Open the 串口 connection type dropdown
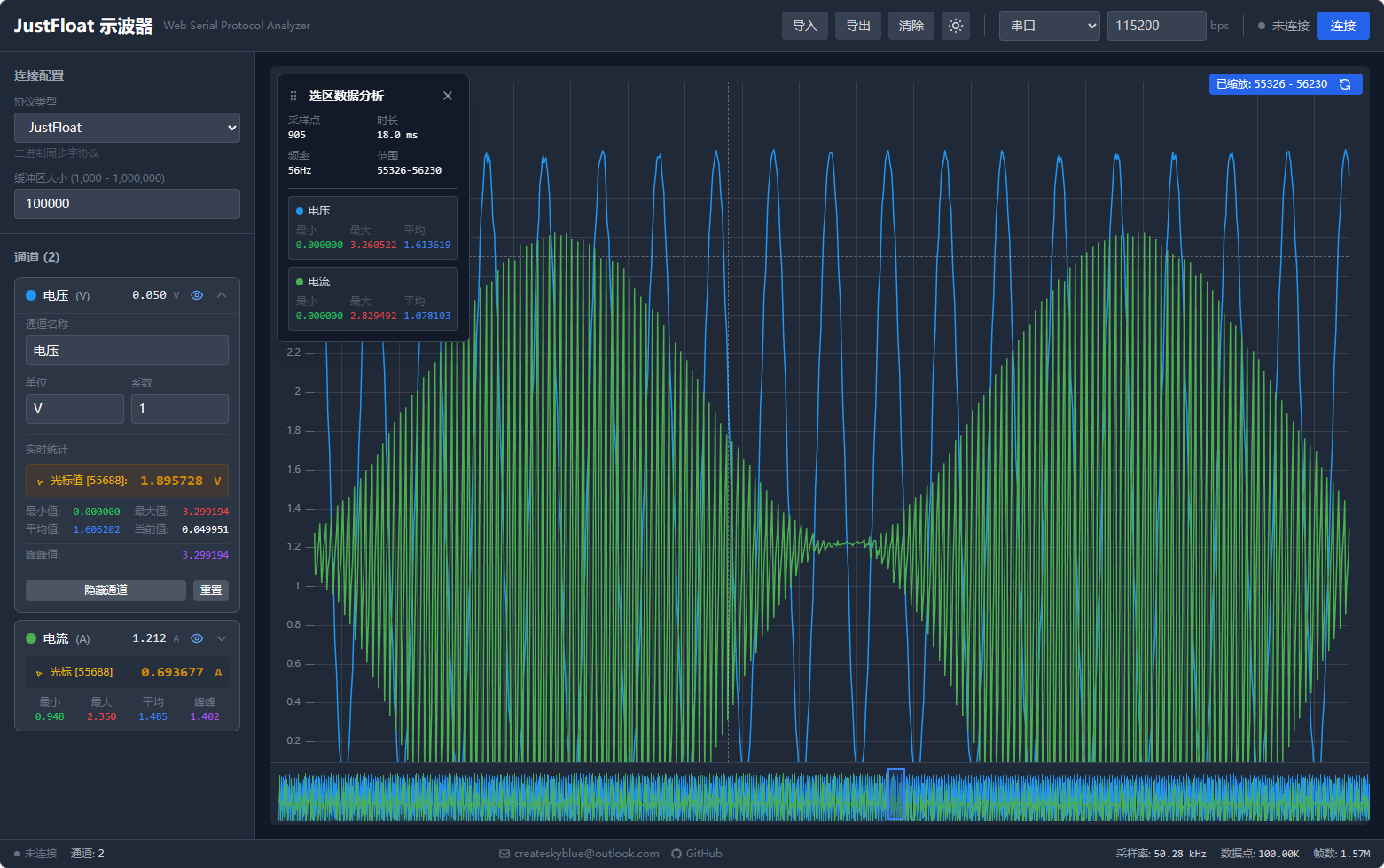 tap(1049, 26)
